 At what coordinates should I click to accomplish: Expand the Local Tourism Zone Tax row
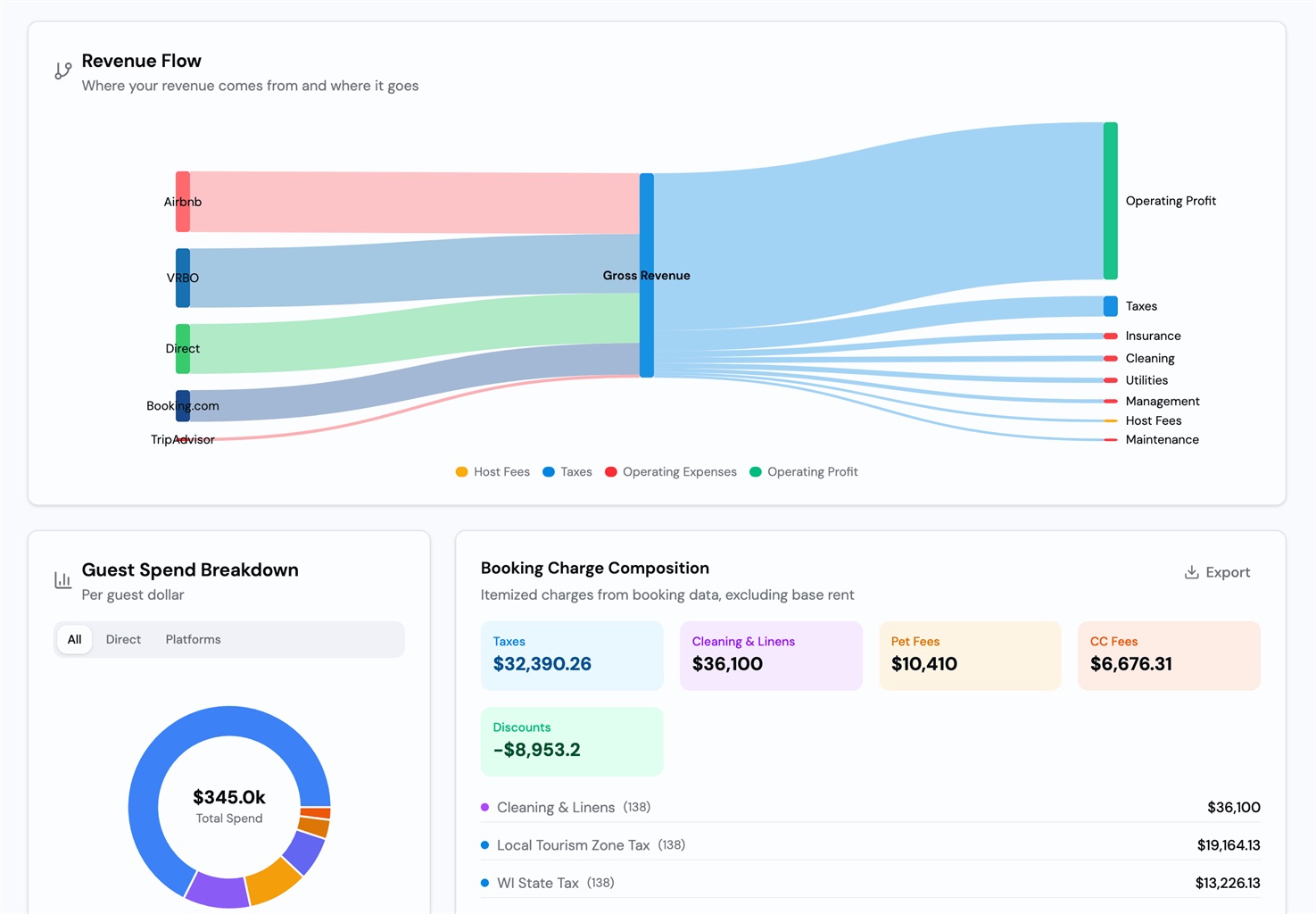[x=870, y=845]
